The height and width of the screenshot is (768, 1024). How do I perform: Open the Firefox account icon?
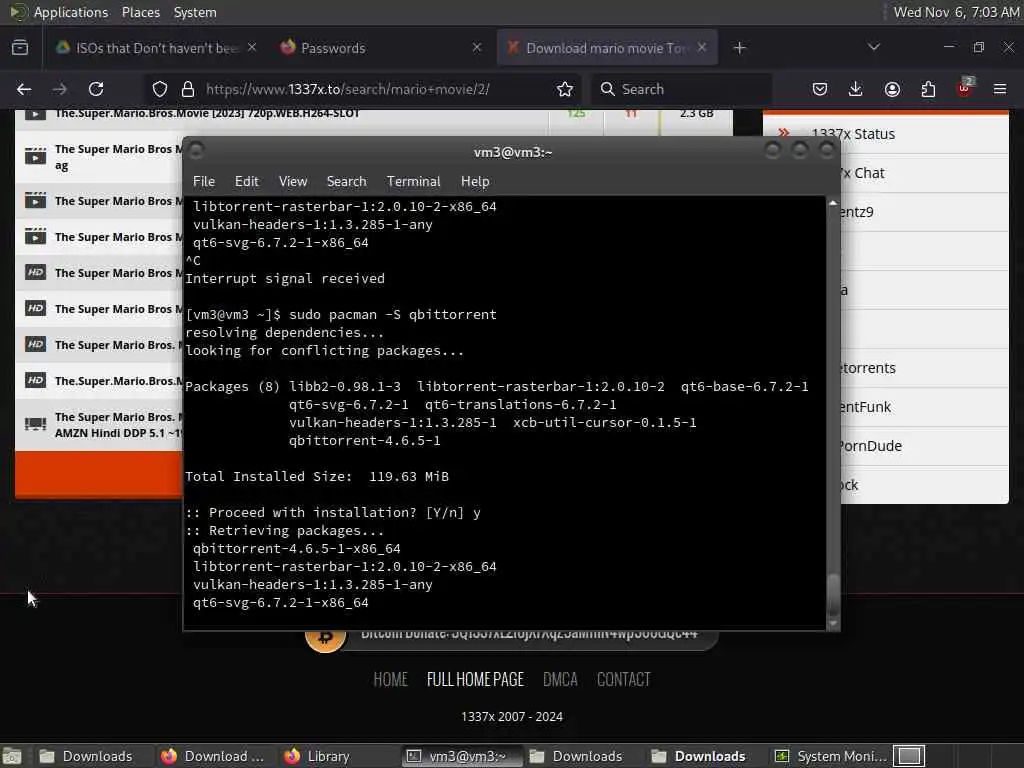click(x=892, y=89)
